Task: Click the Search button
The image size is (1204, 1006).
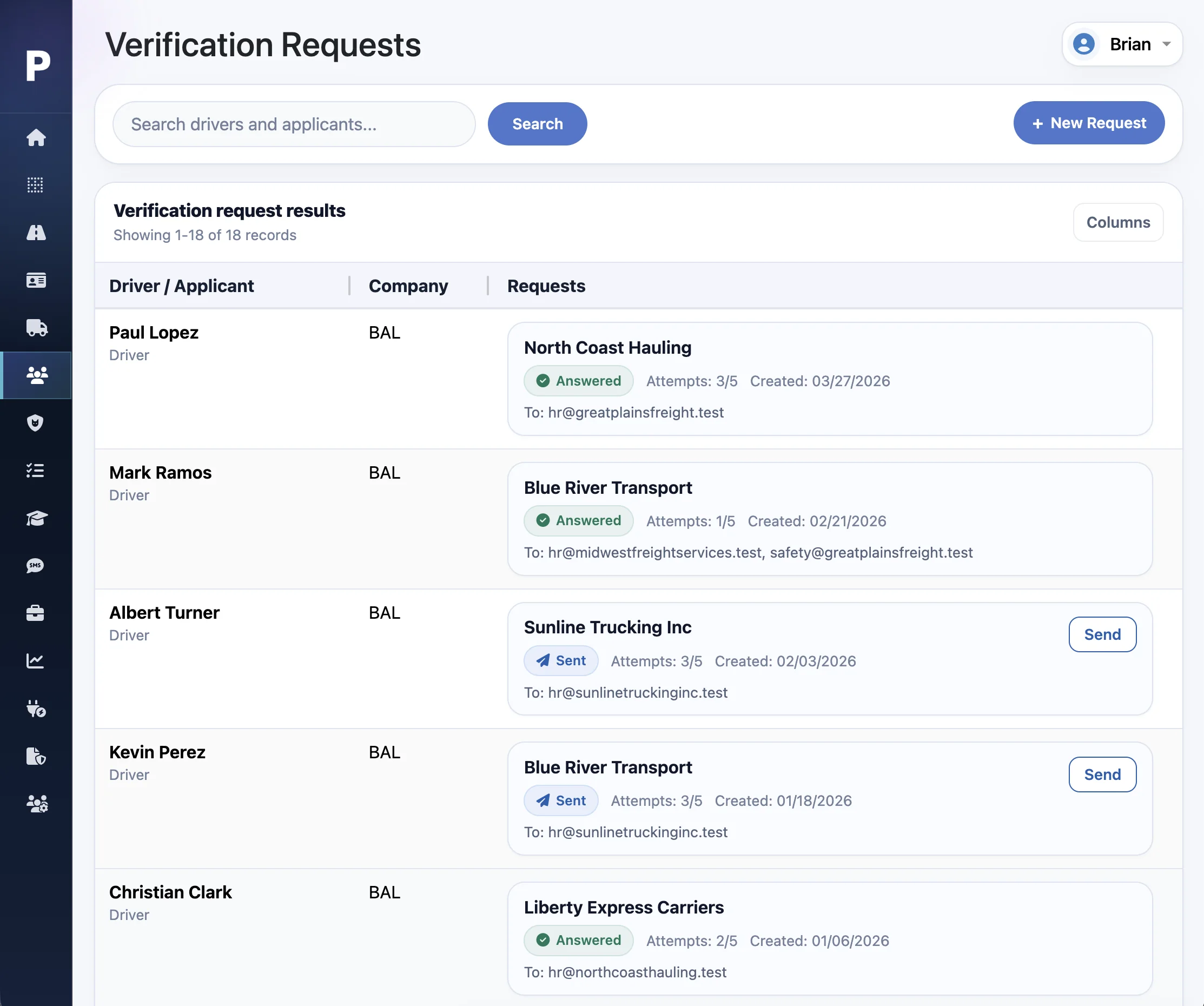Action: tap(537, 124)
